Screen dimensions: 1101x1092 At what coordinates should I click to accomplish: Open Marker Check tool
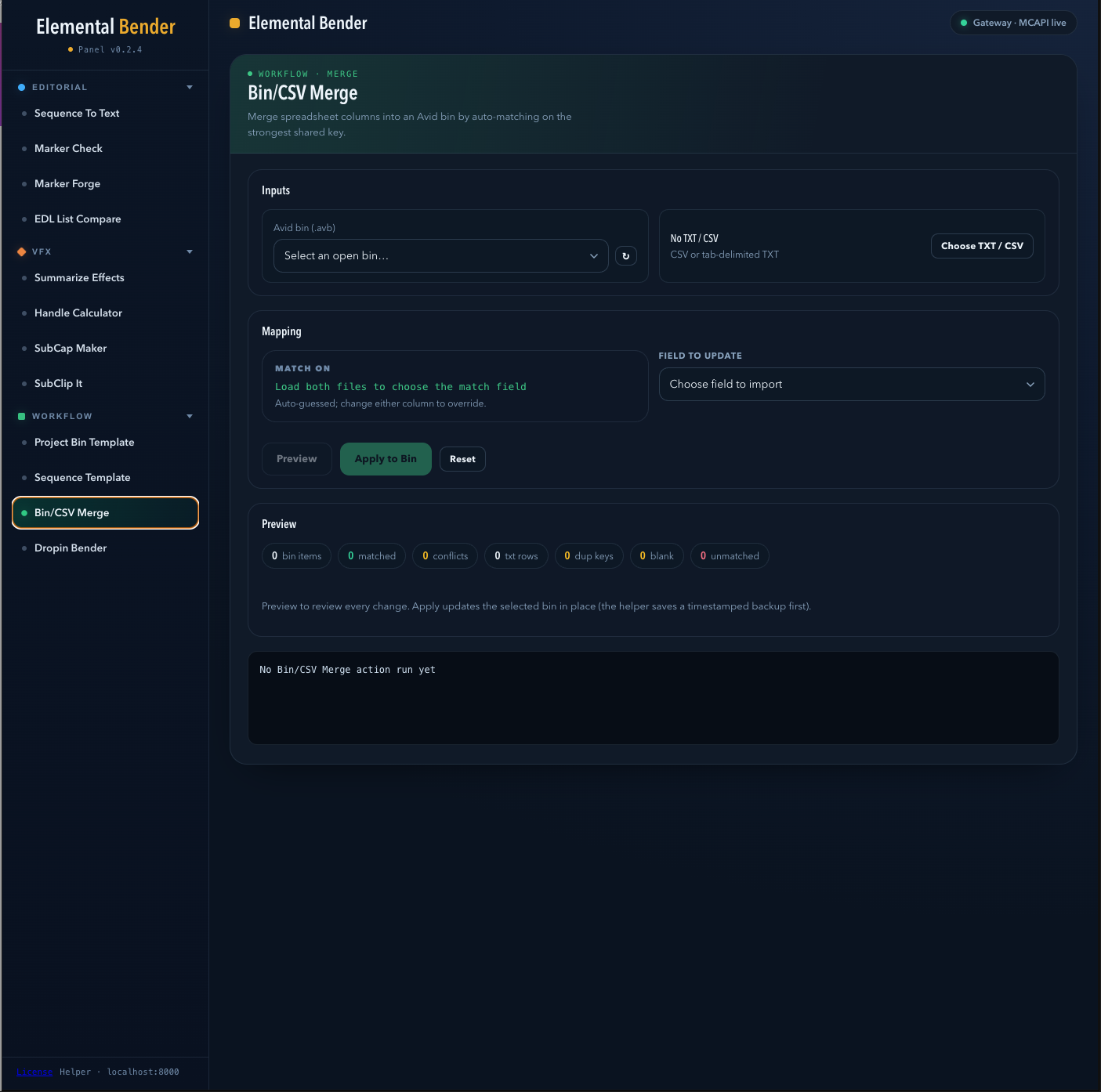point(105,149)
